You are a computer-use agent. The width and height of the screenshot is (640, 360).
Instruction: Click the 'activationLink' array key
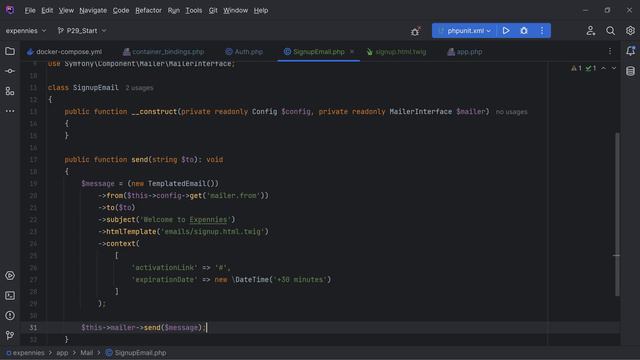(164, 267)
